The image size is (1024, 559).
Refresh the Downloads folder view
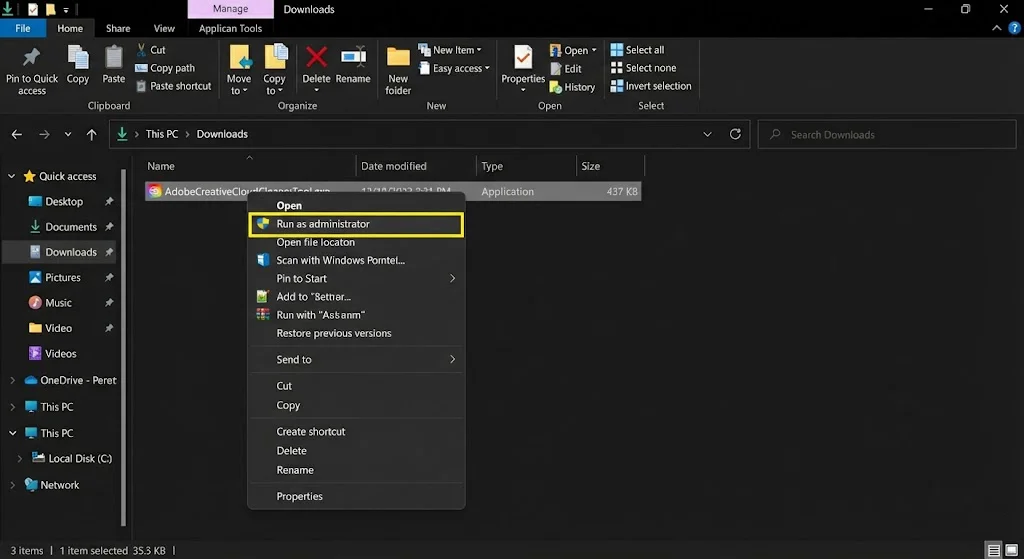tap(736, 134)
